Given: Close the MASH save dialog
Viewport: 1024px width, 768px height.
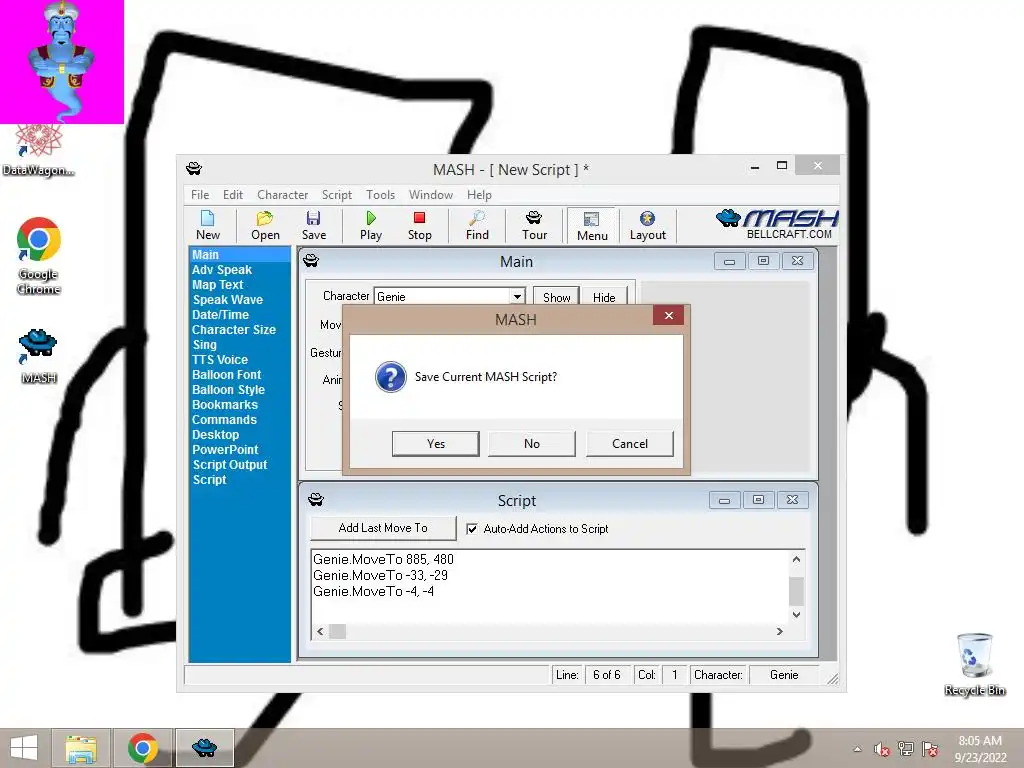Looking at the screenshot, I should pos(668,315).
